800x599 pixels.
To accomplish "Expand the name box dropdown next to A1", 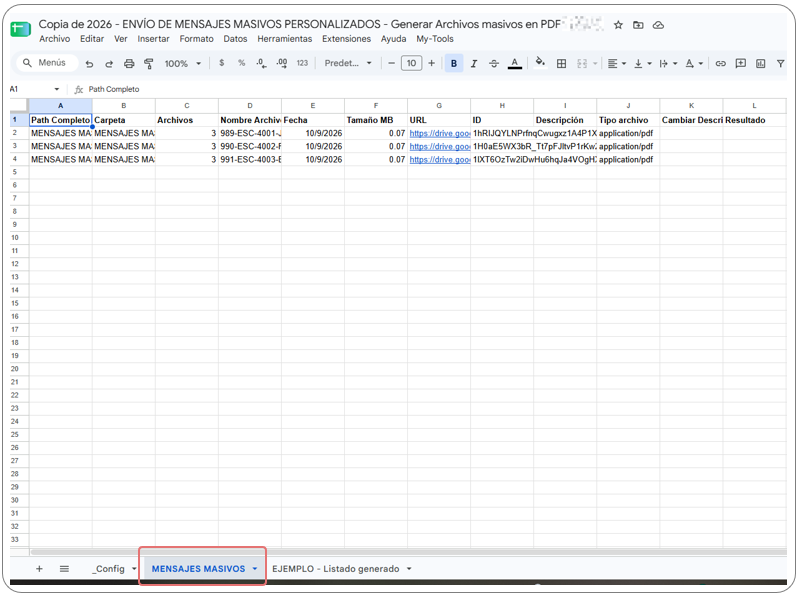I will 57,89.
